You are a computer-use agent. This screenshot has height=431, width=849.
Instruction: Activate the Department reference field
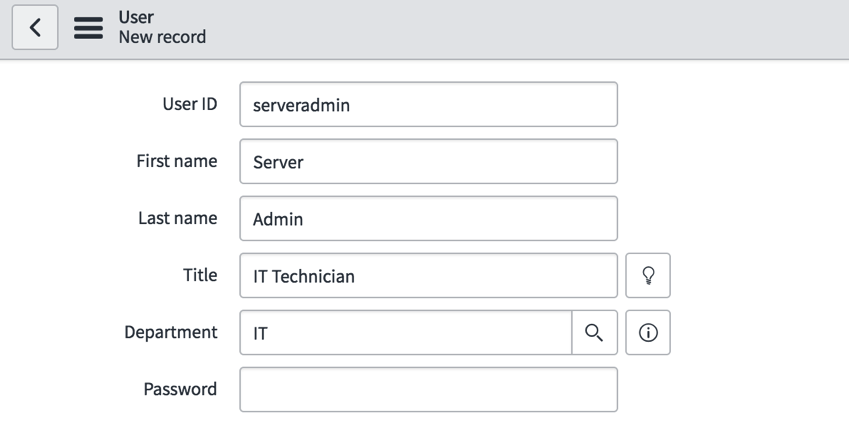click(x=406, y=332)
